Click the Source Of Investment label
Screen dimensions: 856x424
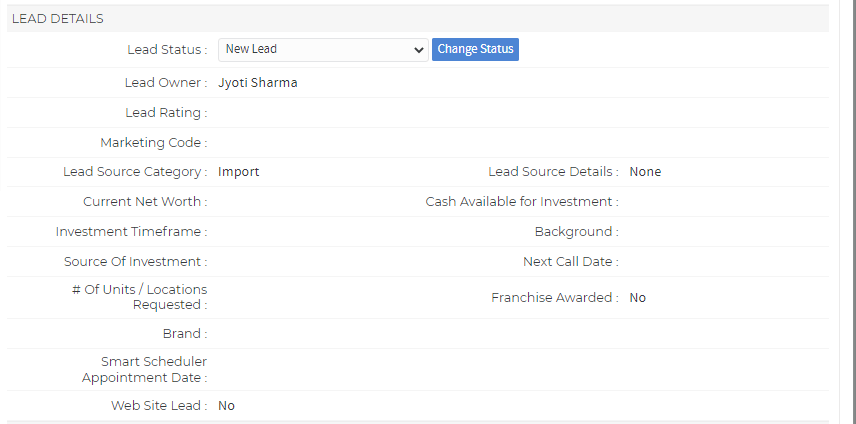(x=135, y=262)
